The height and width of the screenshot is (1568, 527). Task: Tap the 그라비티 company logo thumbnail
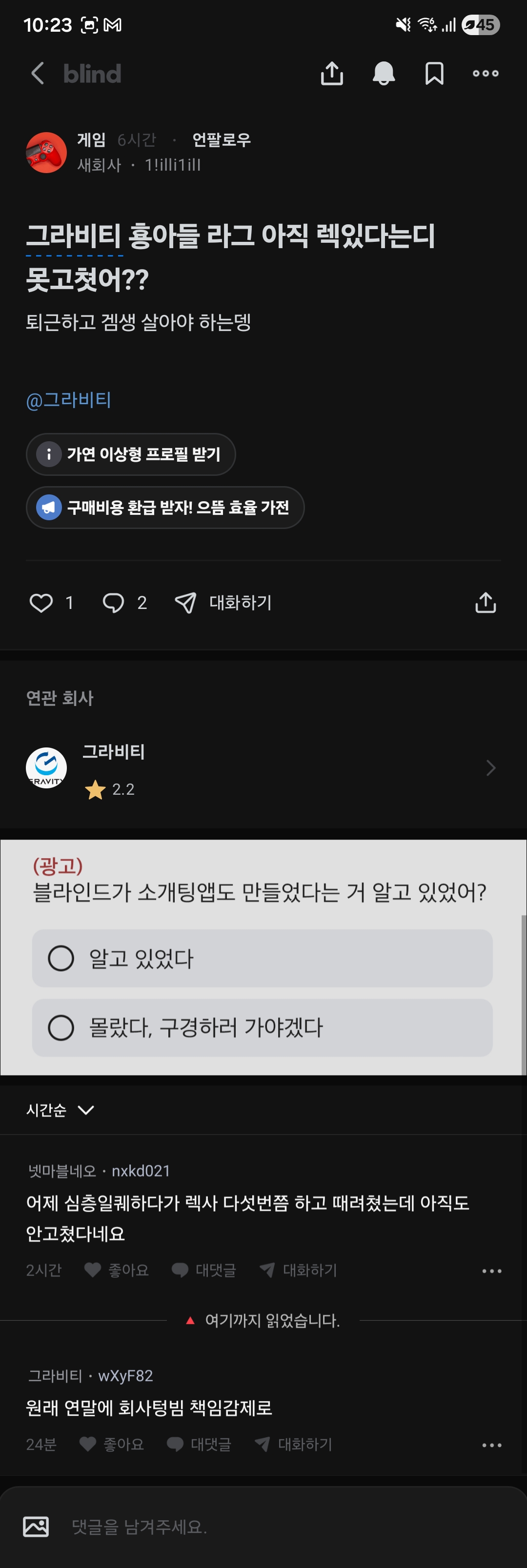[46, 767]
